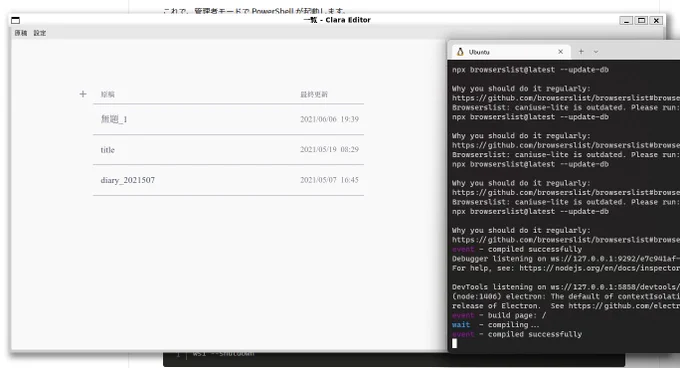
Task: Click the 'wait - compiling...' terminal line
Action: 495,325
